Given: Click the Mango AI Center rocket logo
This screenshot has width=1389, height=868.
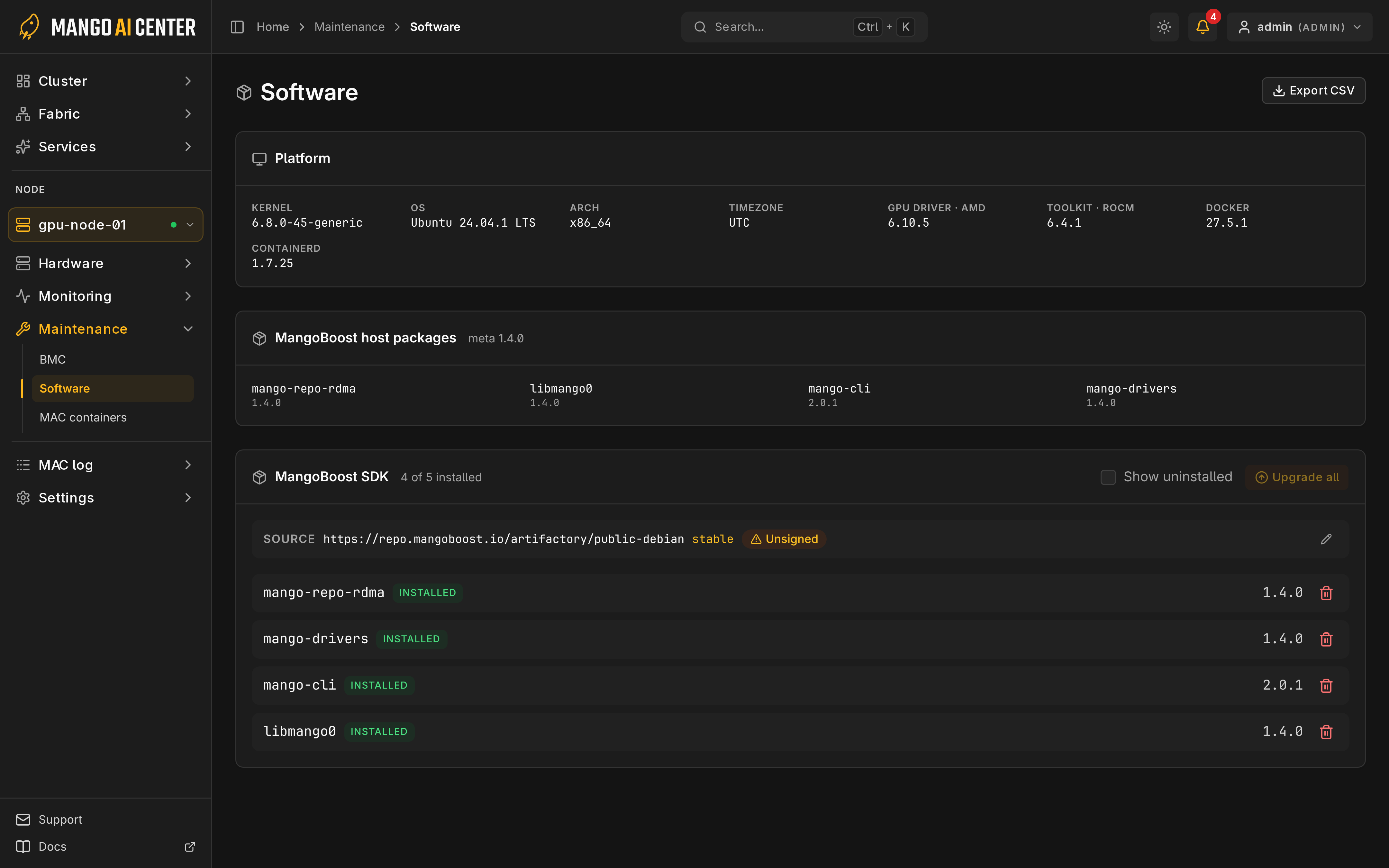Looking at the screenshot, I should (x=29, y=26).
